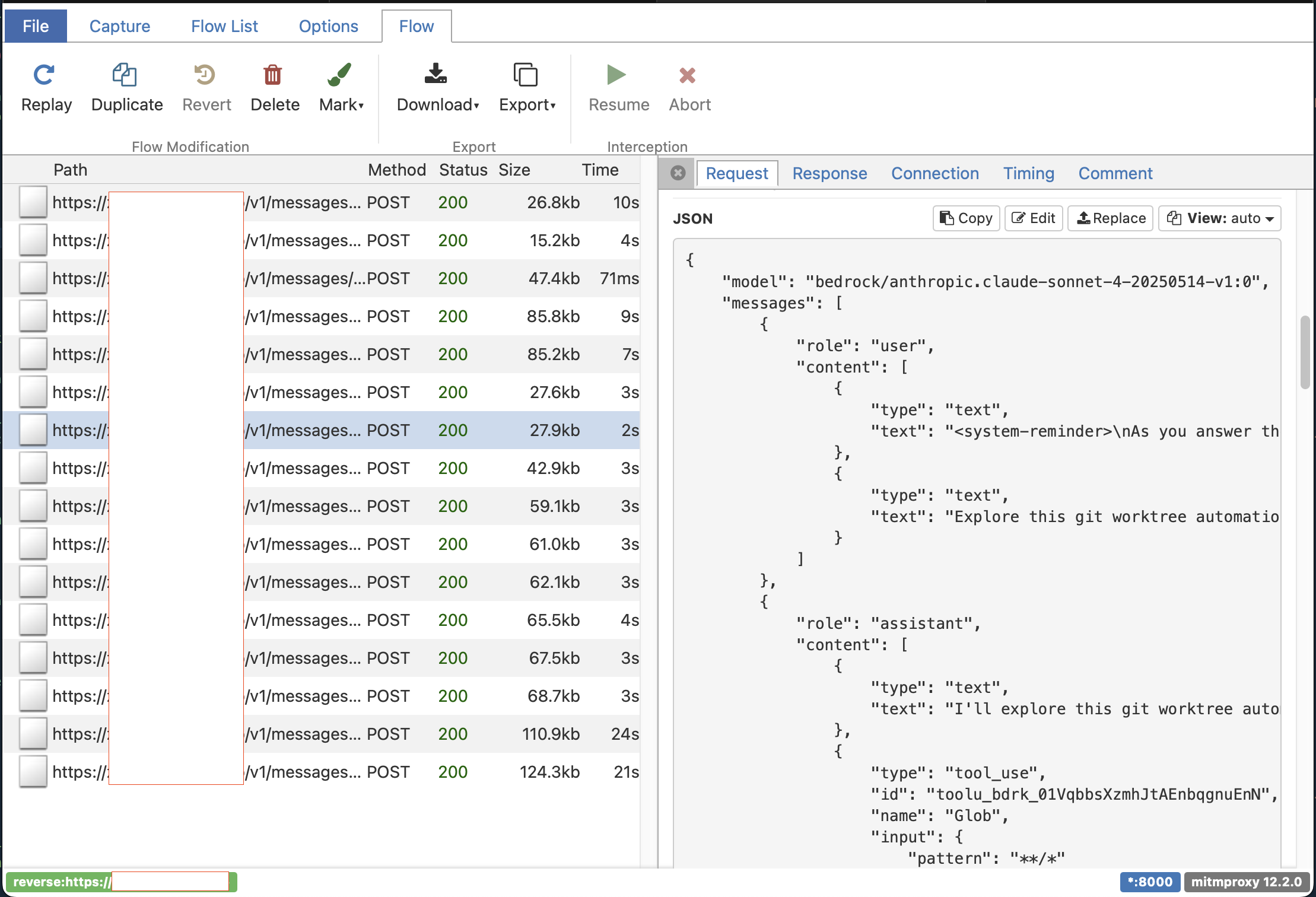Click the Resume interception play icon

coord(616,75)
